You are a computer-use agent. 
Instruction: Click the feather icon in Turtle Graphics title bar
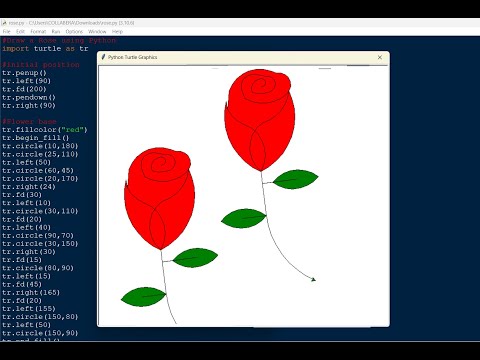pos(103,57)
